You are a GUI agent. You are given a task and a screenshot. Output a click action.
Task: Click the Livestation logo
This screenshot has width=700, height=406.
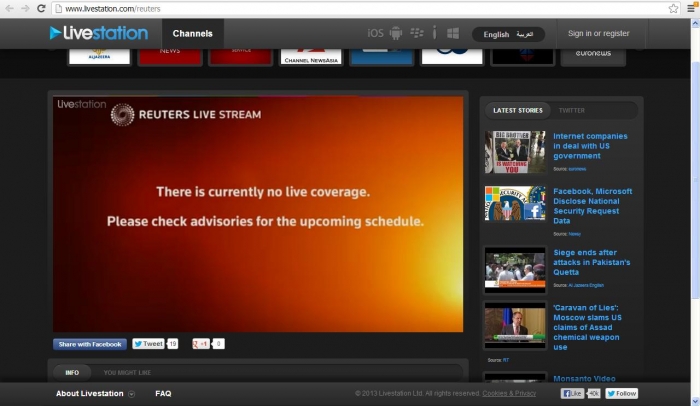(x=98, y=33)
